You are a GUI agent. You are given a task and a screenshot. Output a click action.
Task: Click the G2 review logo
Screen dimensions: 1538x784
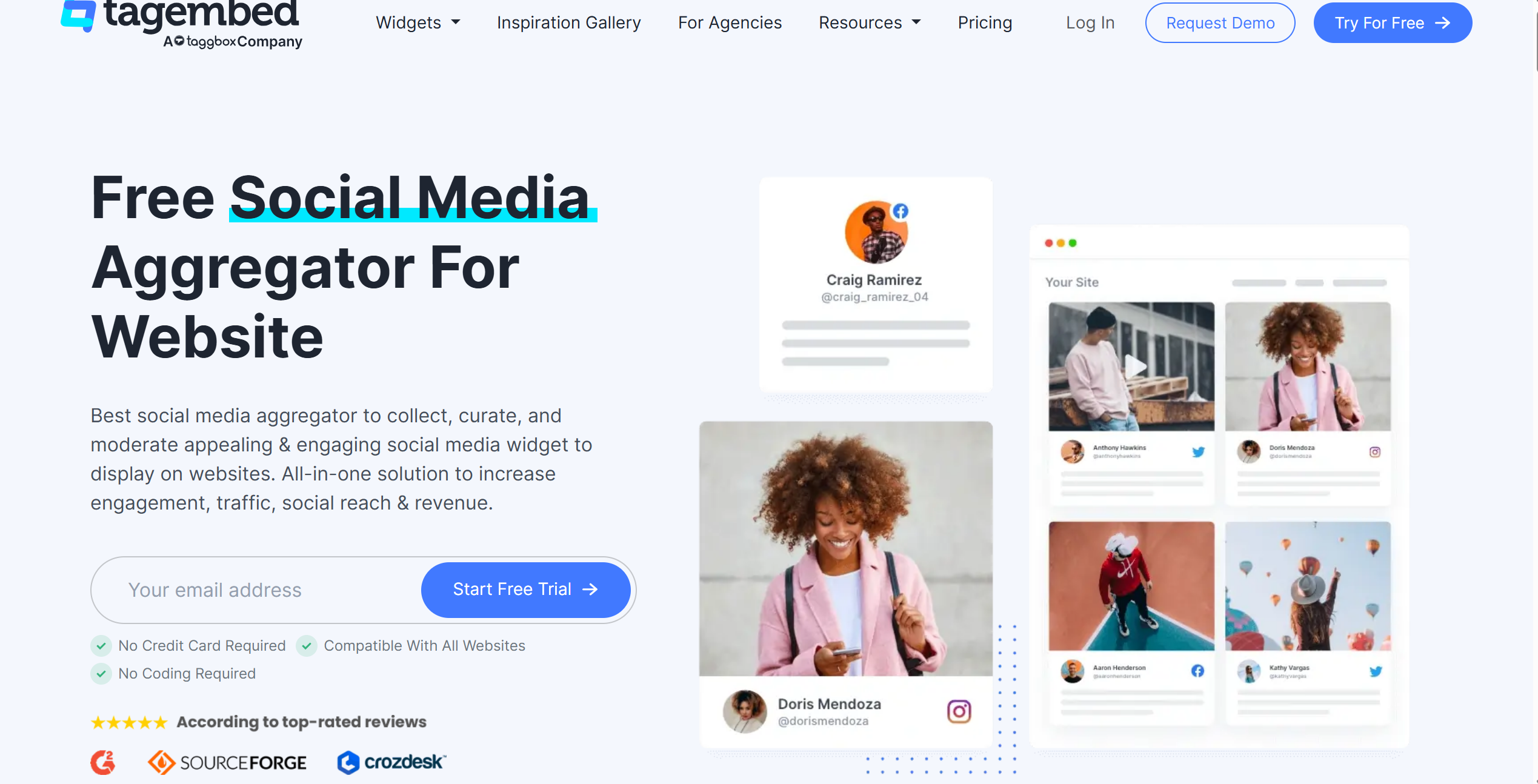pyautogui.click(x=103, y=762)
